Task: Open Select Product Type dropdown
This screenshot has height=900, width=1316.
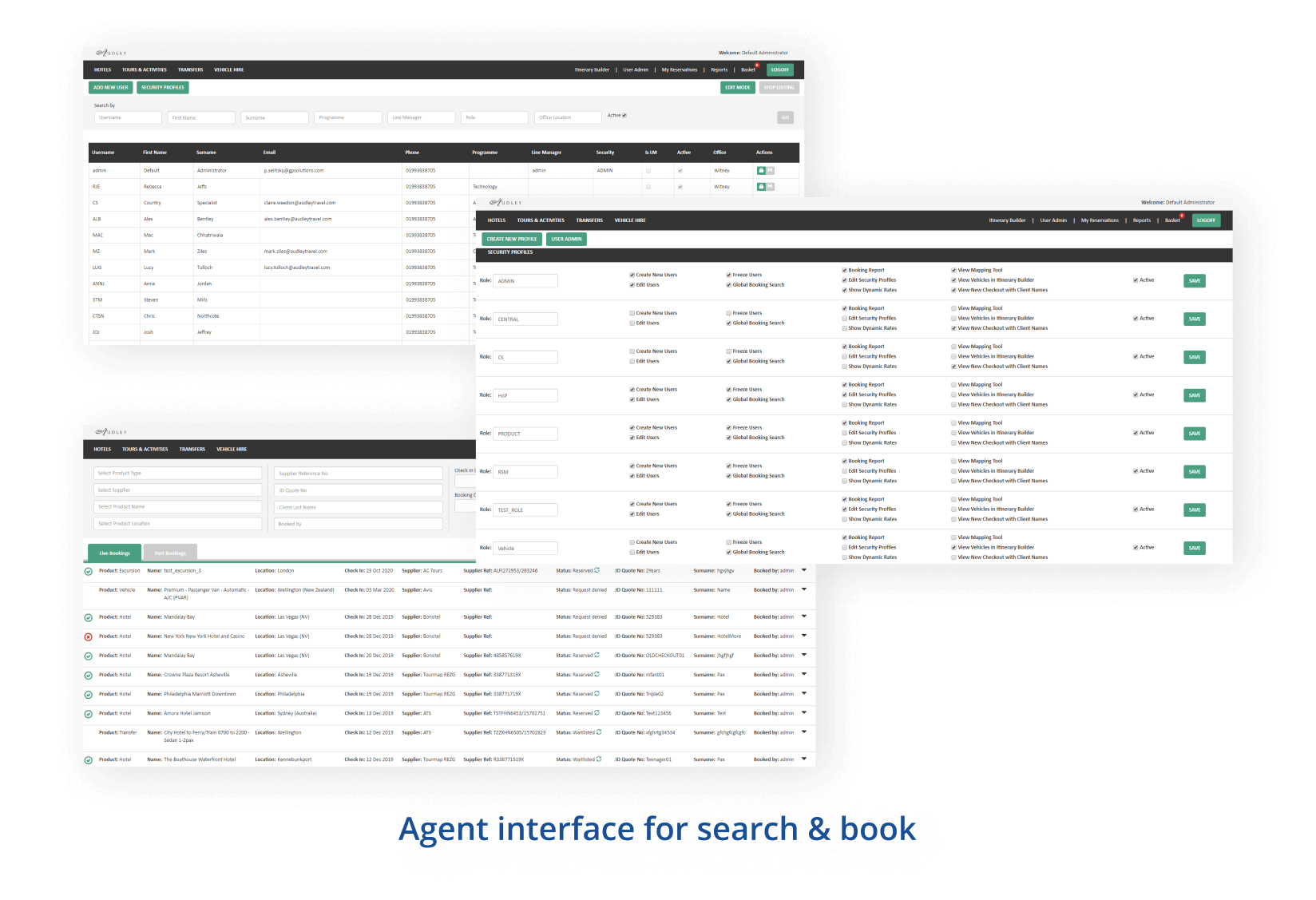Action: pyautogui.click(x=177, y=474)
